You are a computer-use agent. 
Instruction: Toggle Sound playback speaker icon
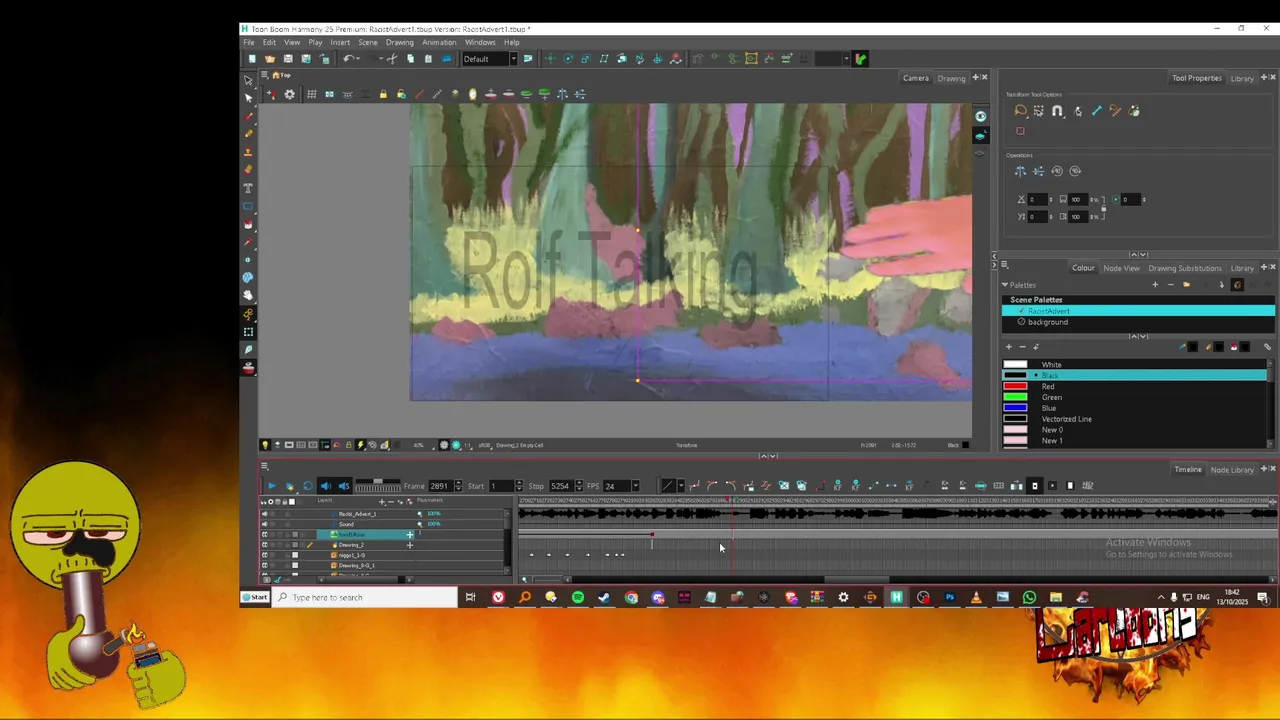[x=325, y=486]
